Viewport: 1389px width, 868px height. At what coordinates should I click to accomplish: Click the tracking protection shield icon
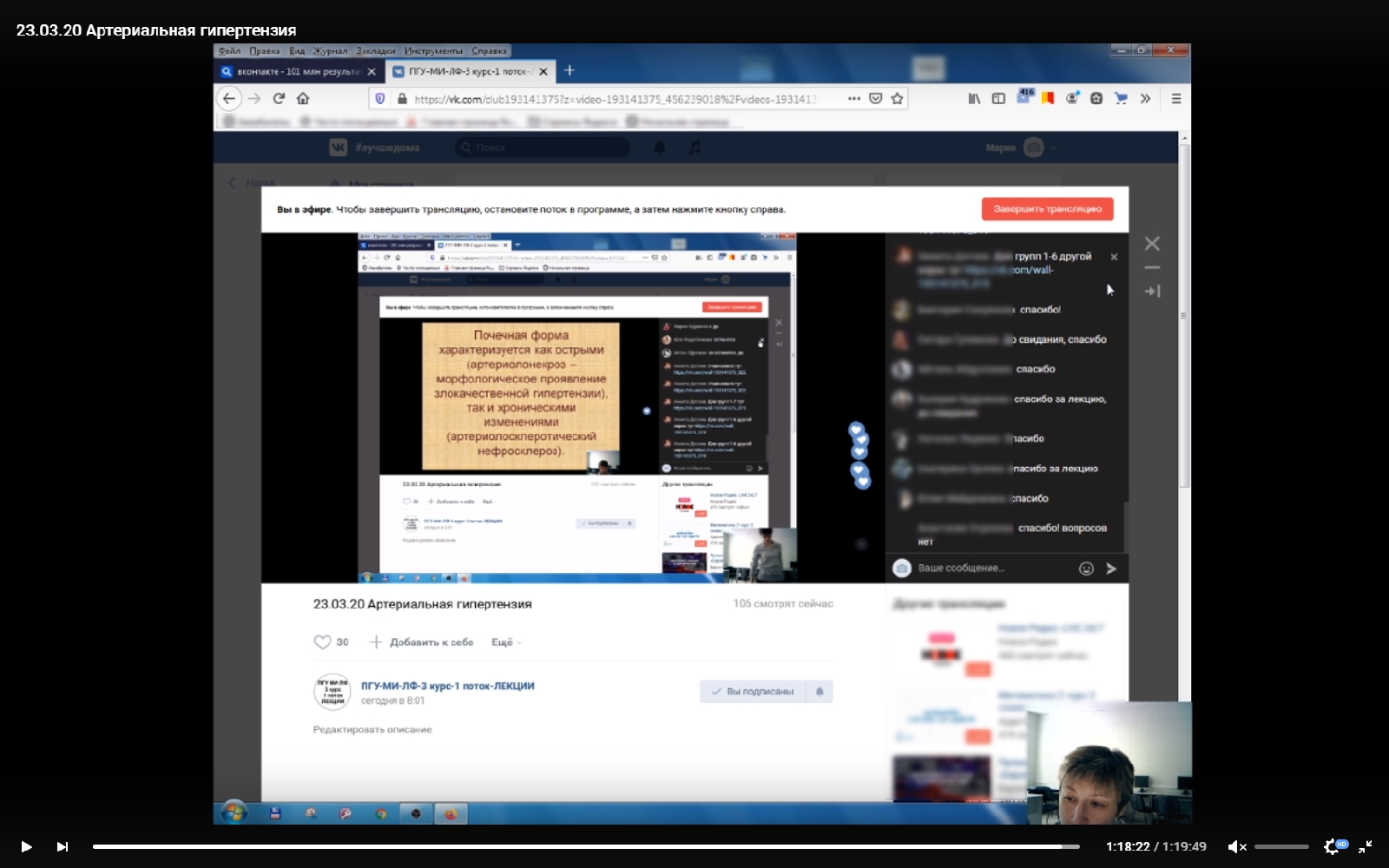tap(380, 99)
